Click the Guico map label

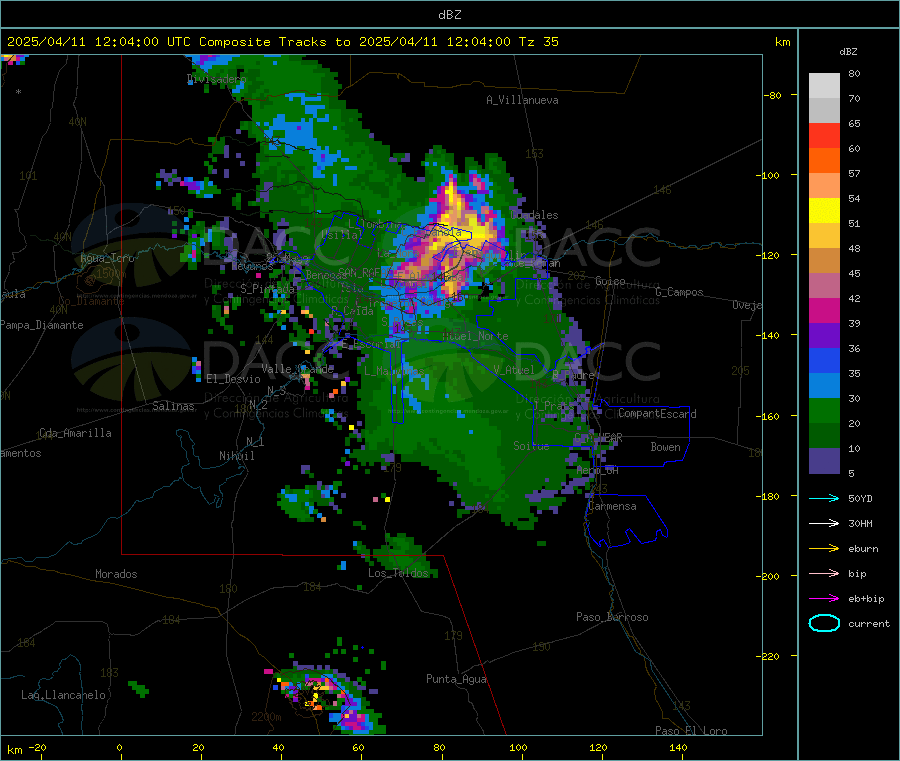click(x=610, y=281)
